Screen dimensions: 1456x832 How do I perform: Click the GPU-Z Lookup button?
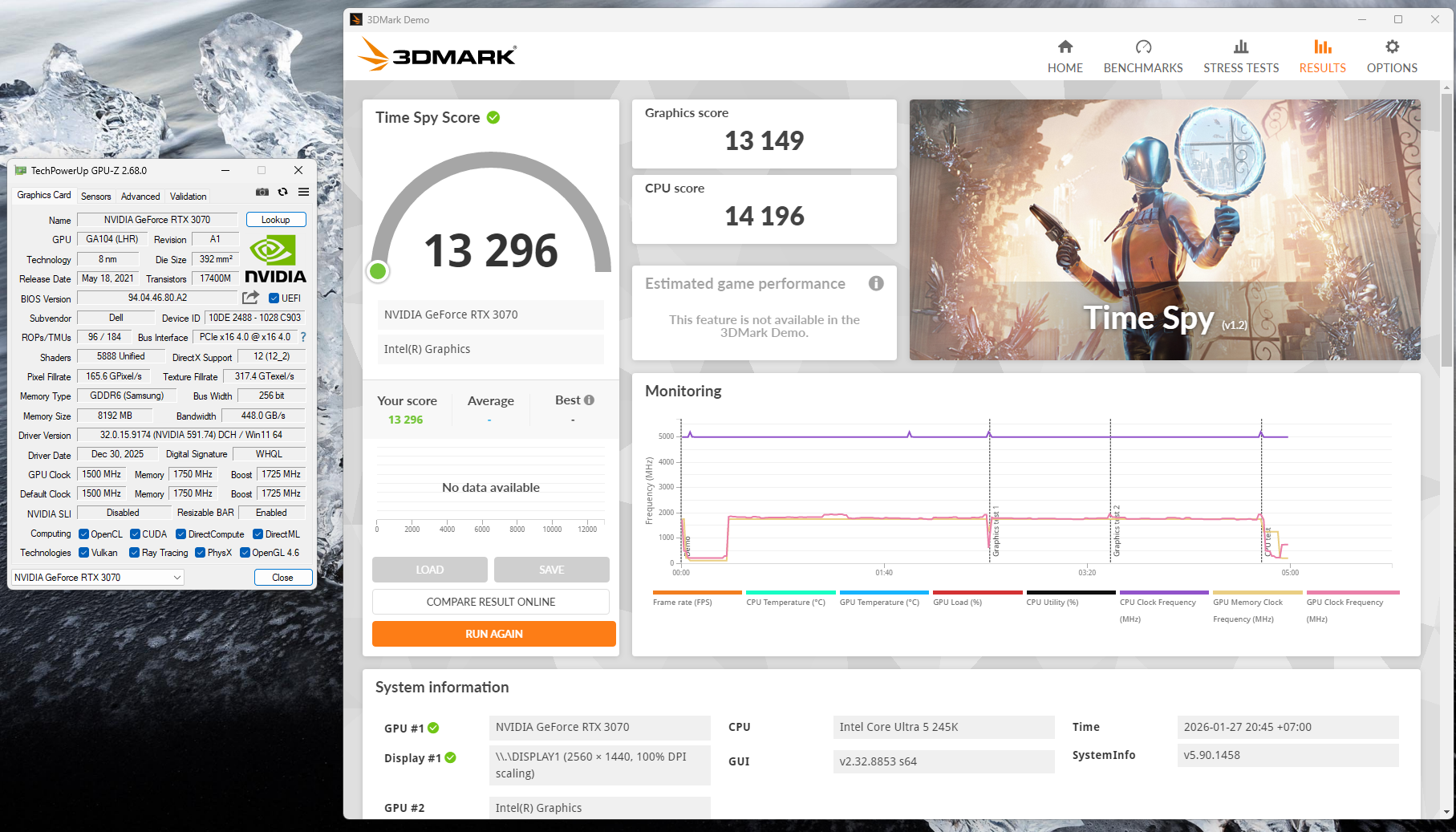tap(275, 220)
